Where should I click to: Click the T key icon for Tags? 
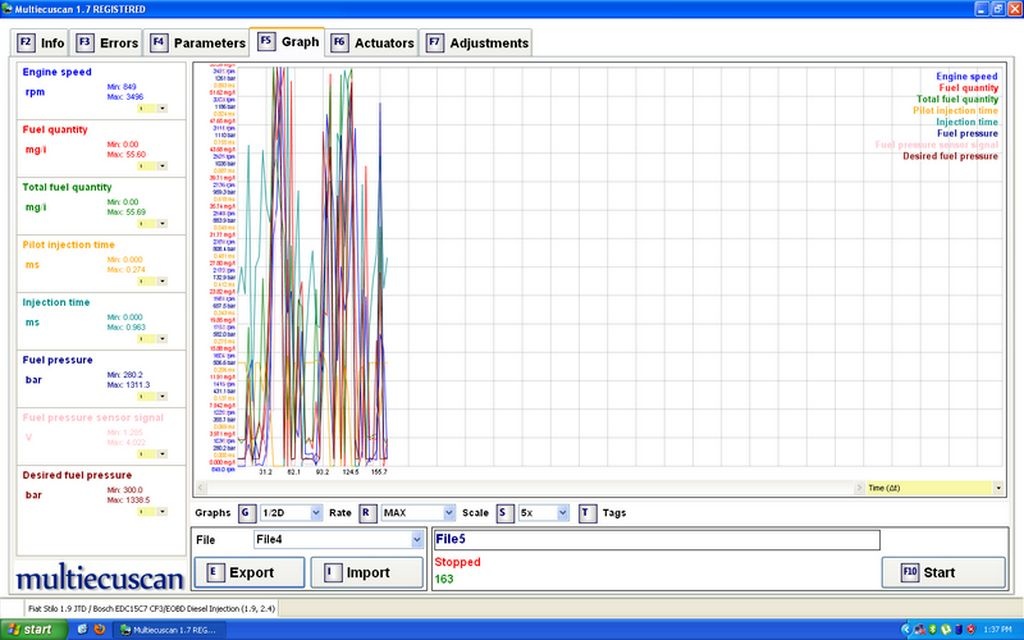point(586,513)
